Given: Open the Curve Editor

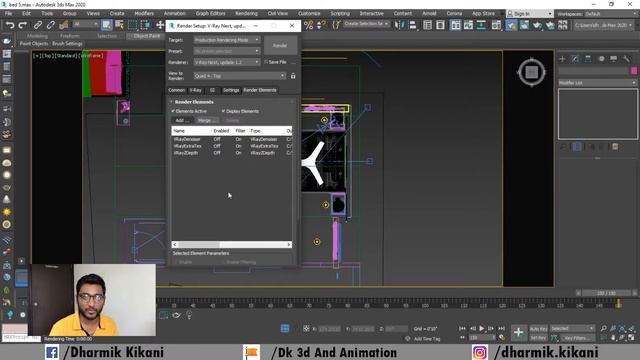Looking at the screenshot, I should click(468, 25).
